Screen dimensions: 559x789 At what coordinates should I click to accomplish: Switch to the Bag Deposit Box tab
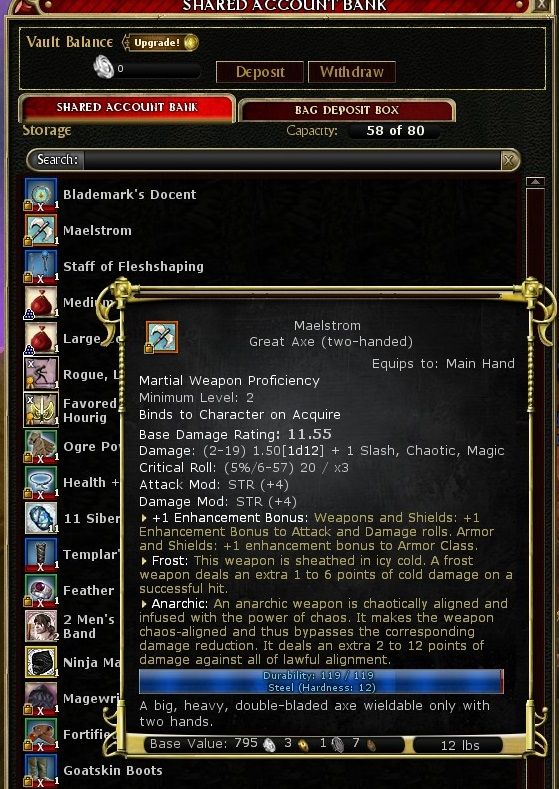click(347, 110)
